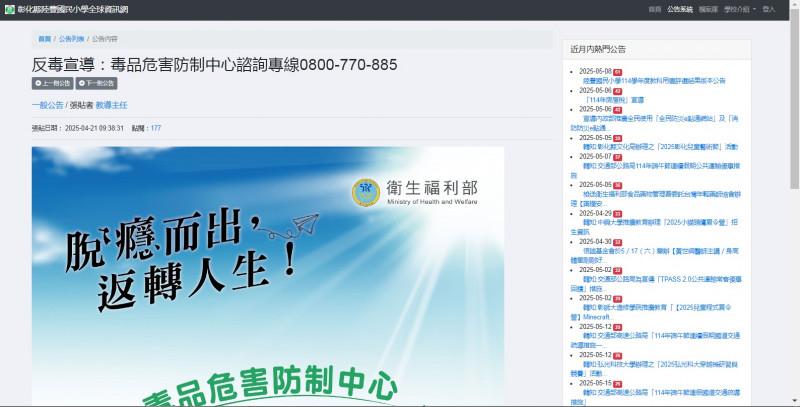Open the 全民防災e點通 announcement

click(x=655, y=123)
